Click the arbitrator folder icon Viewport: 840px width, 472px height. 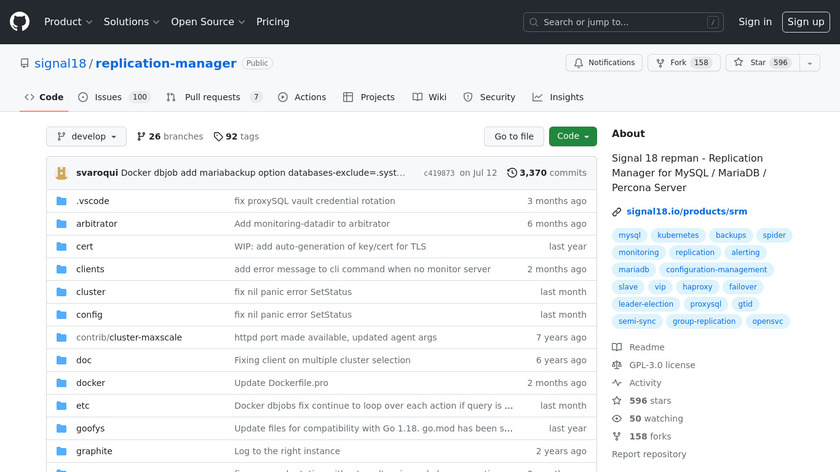point(62,224)
